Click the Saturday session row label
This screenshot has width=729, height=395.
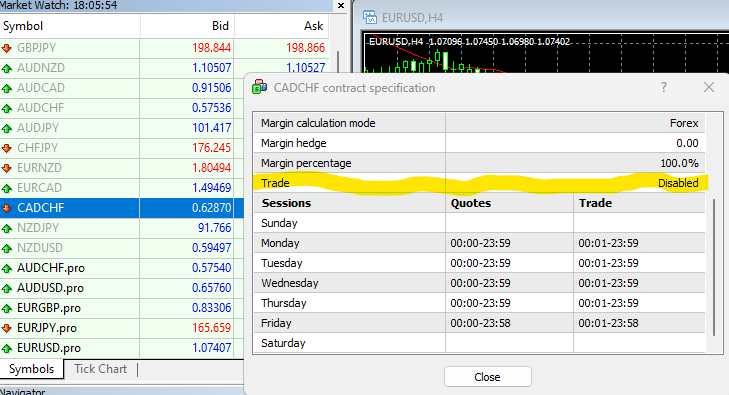coord(283,343)
